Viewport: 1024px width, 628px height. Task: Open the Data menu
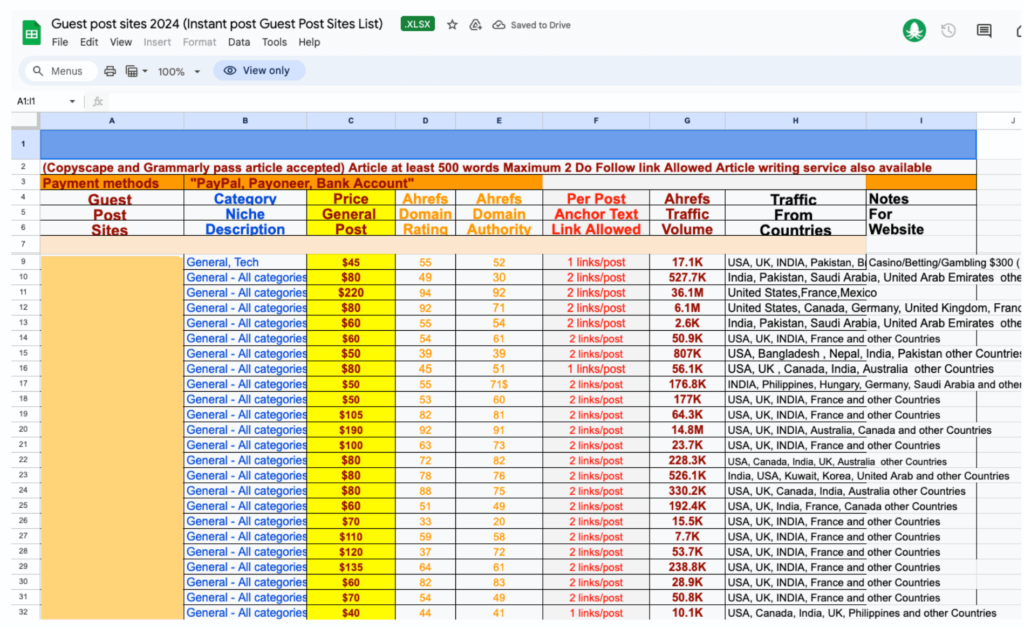242,42
